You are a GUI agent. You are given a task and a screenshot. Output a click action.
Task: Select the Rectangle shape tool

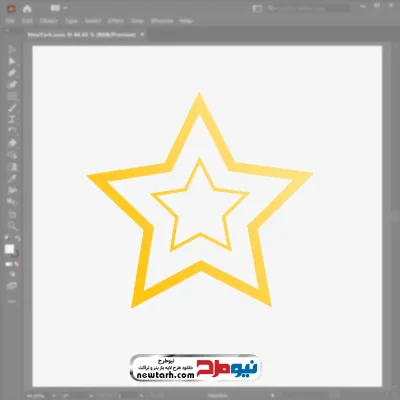tap(12, 97)
